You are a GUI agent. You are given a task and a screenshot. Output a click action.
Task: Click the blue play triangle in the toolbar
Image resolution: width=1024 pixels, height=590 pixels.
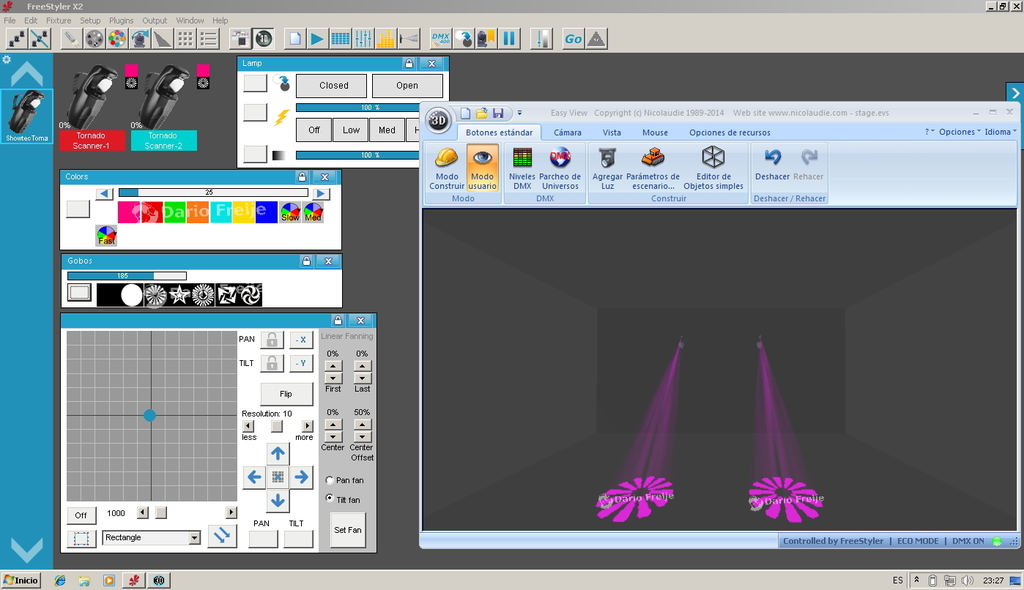(x=317, y=39)
